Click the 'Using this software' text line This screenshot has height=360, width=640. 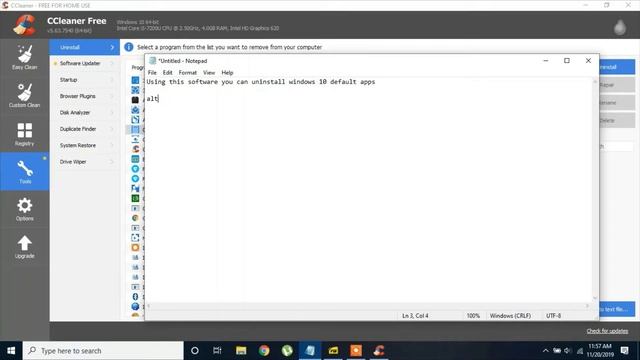(261, 82)
